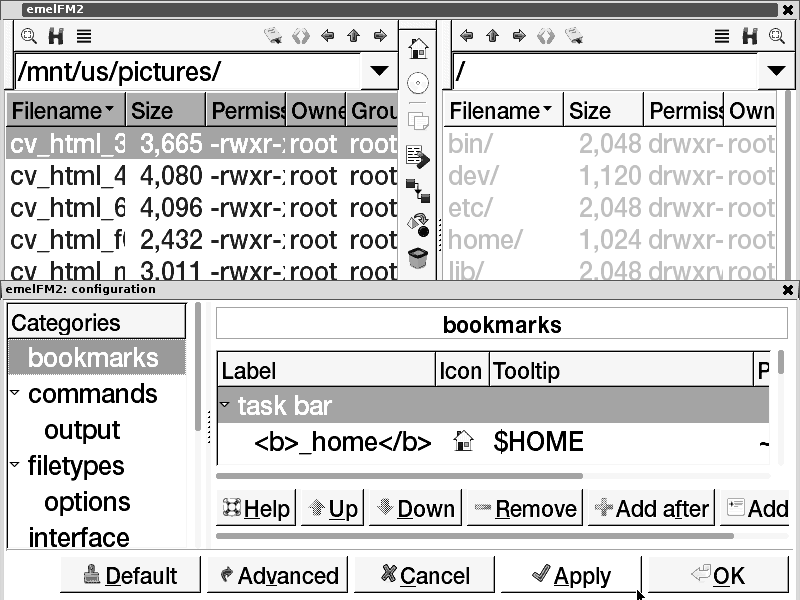The width and height of the screenshot is (800, 600).
Task: Go up a directory in left pane
Action: [354, 36]
